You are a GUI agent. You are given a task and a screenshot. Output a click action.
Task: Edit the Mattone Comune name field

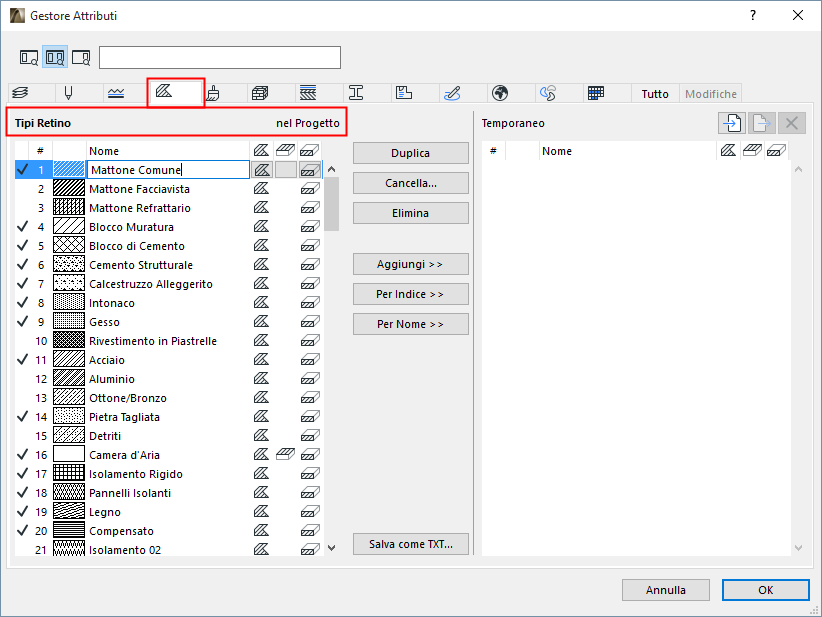[x=168, y=170]
